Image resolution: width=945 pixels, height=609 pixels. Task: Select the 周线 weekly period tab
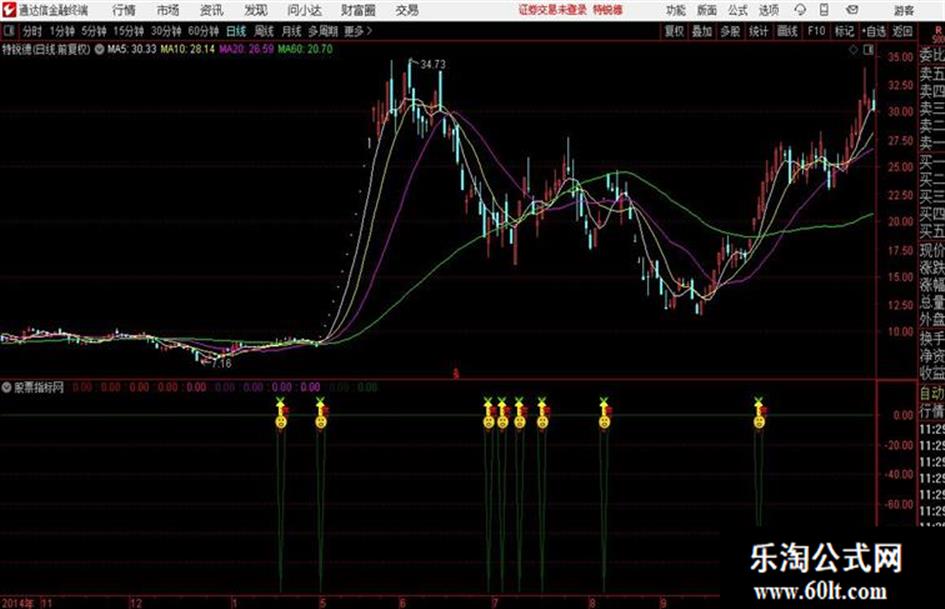(x=264, y=31)
